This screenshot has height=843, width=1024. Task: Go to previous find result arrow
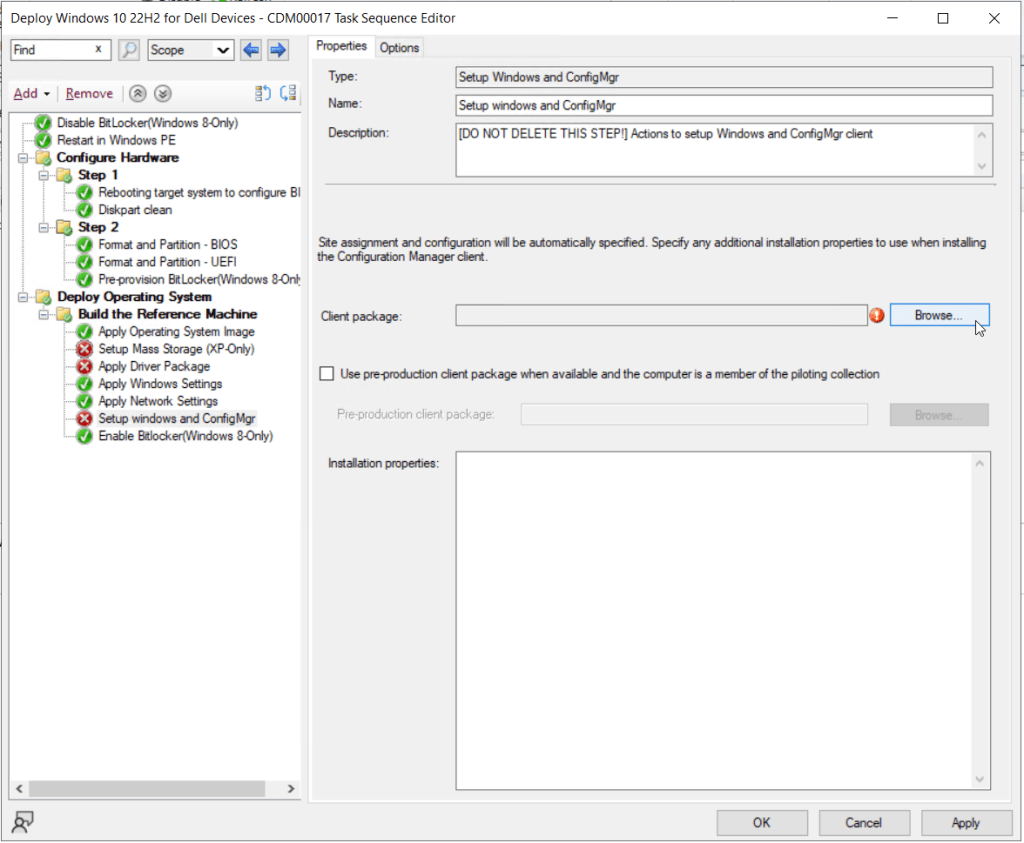pos(251,50)
